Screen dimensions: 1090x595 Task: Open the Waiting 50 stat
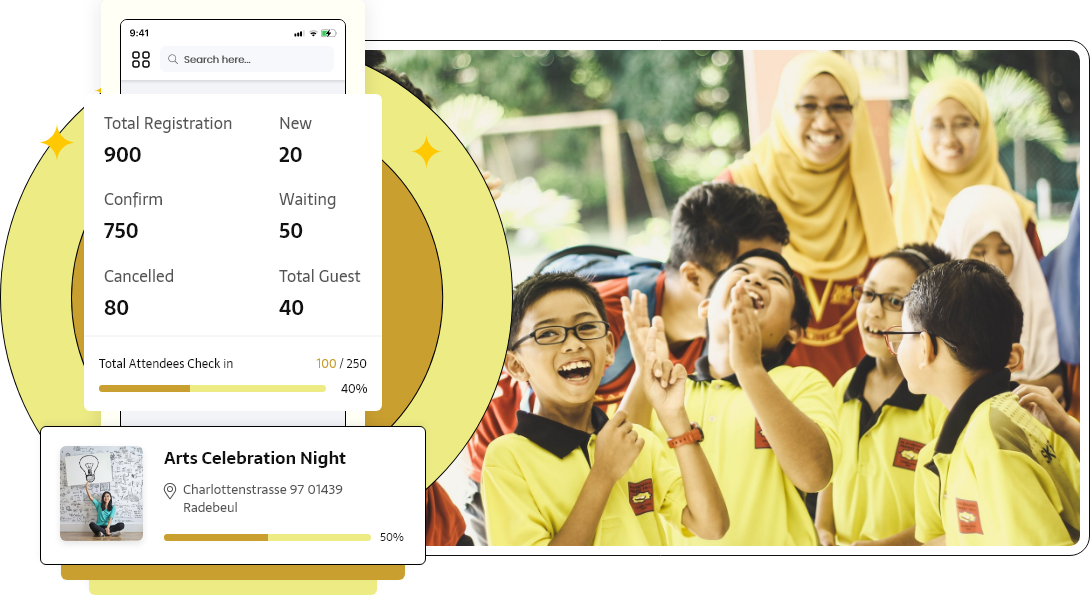click(x=307, y=215)
